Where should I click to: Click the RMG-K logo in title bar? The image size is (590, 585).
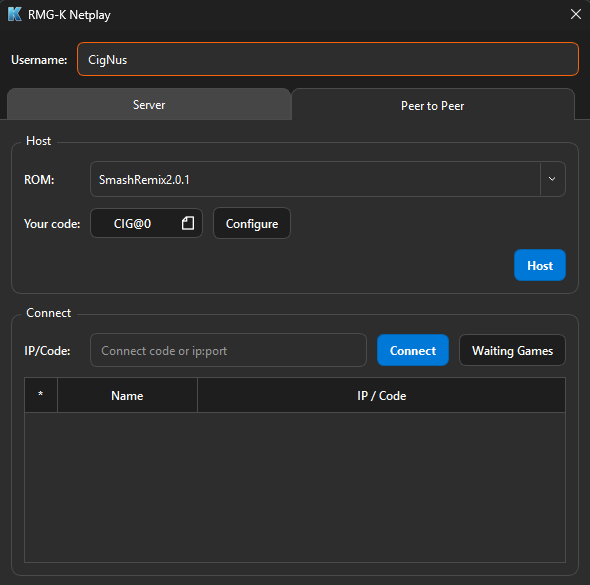15,14
